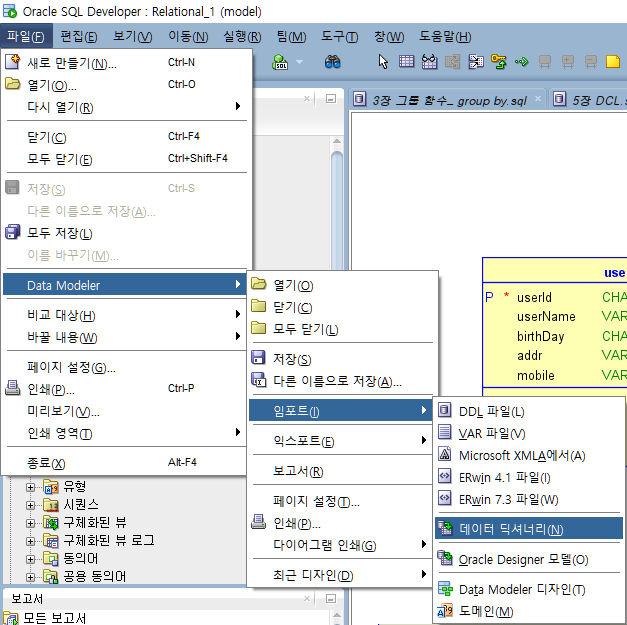The height and width of the screenshot is (625, 627).
Task: Click the Data Modeler Design icon
Action: [445, 588]
